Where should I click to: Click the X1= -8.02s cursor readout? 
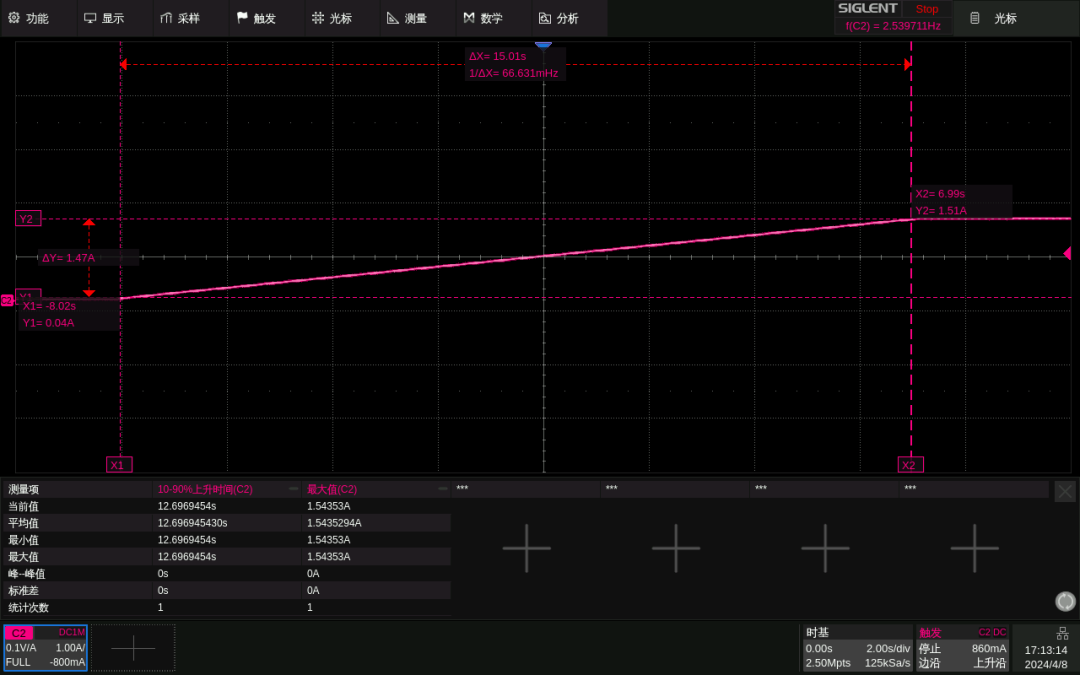(x=49, y=306)
